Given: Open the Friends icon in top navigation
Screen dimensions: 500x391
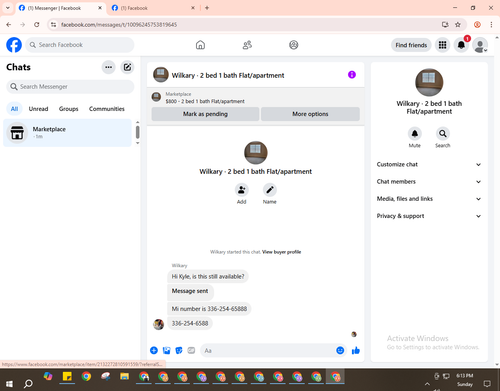Looking at the screenshot, I should click(247, 45).
